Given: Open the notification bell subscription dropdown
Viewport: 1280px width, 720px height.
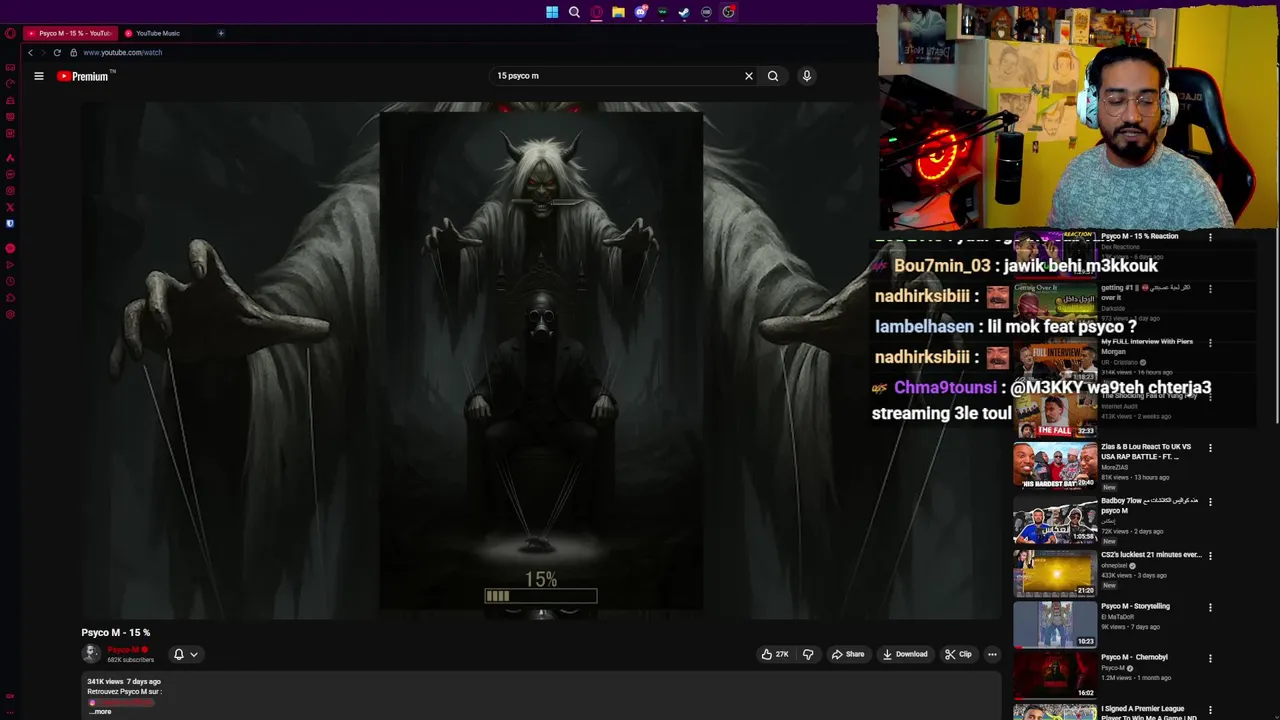Looking at the screenshot, I should (x=185, y=654).
